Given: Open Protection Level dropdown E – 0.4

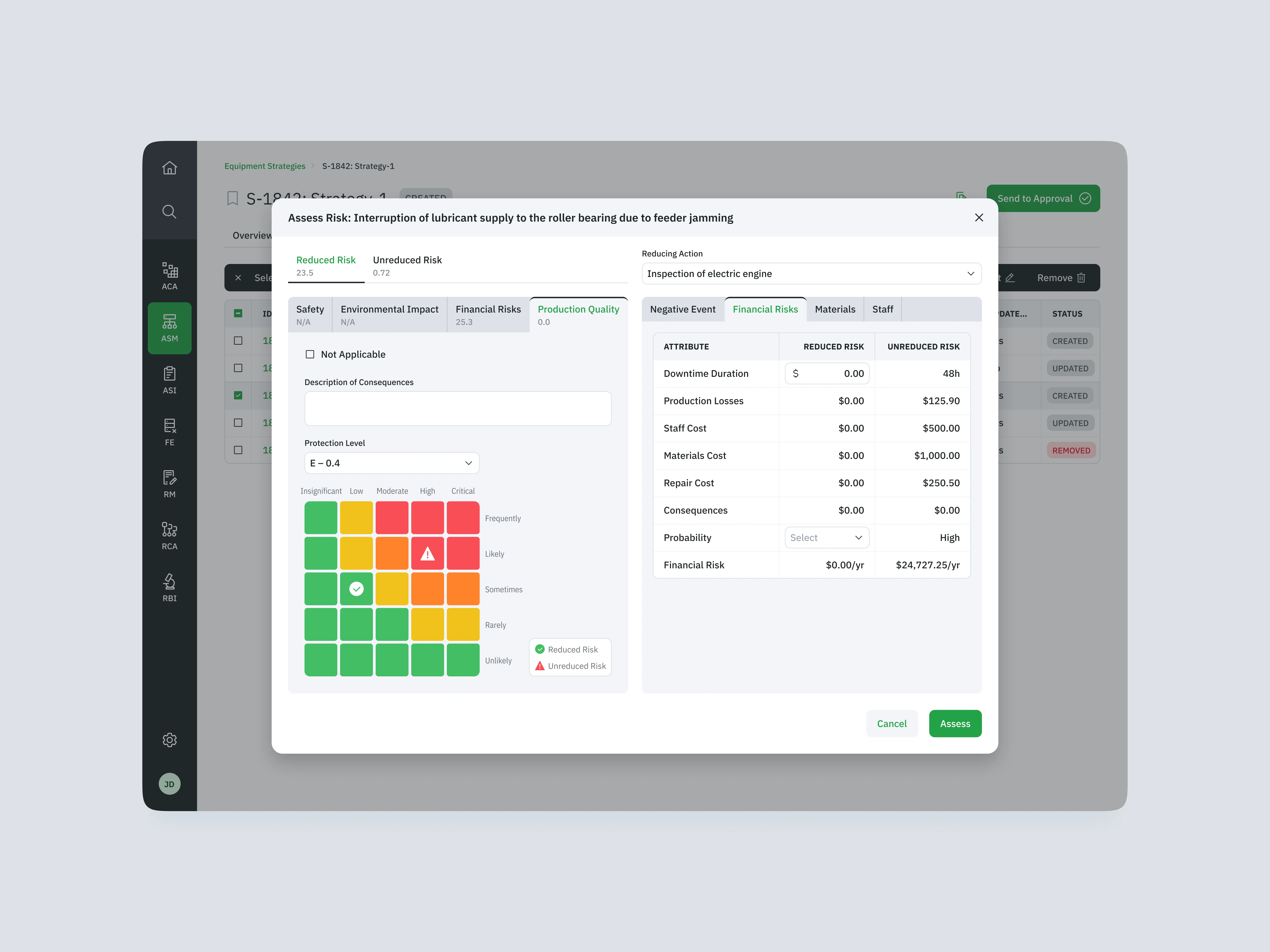Looking at the screenshot, I should 392,463.
